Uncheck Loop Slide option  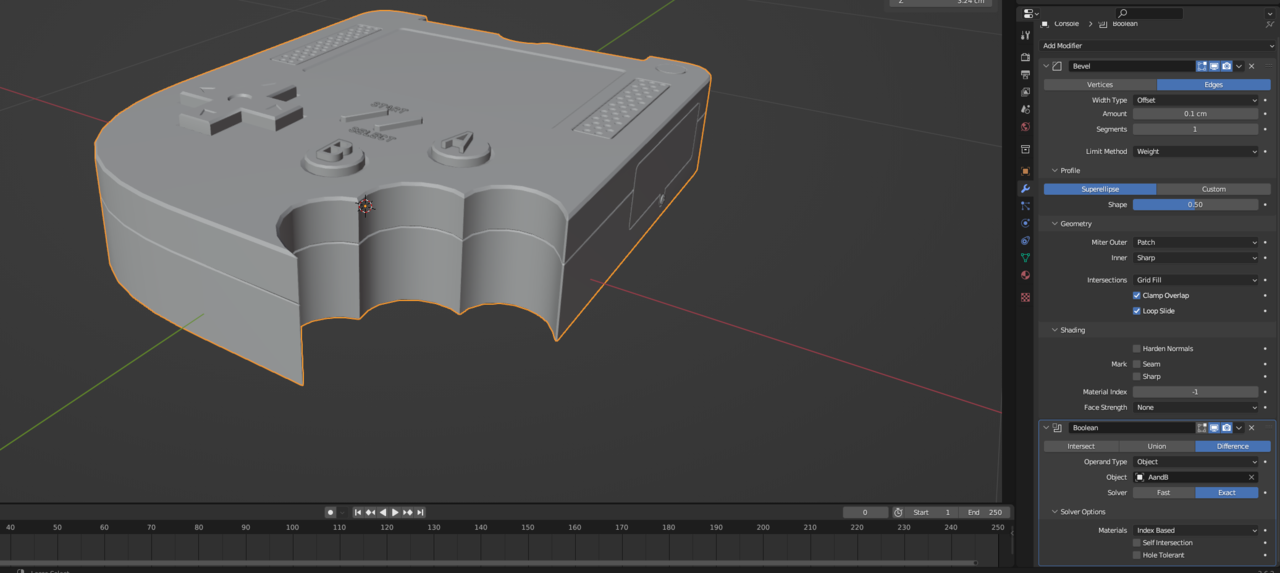pyautogui.click(x=1137, y=311)
